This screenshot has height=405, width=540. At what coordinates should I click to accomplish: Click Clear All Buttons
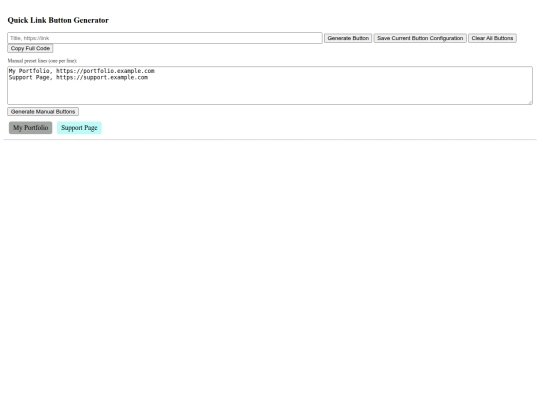pos(492,38)
